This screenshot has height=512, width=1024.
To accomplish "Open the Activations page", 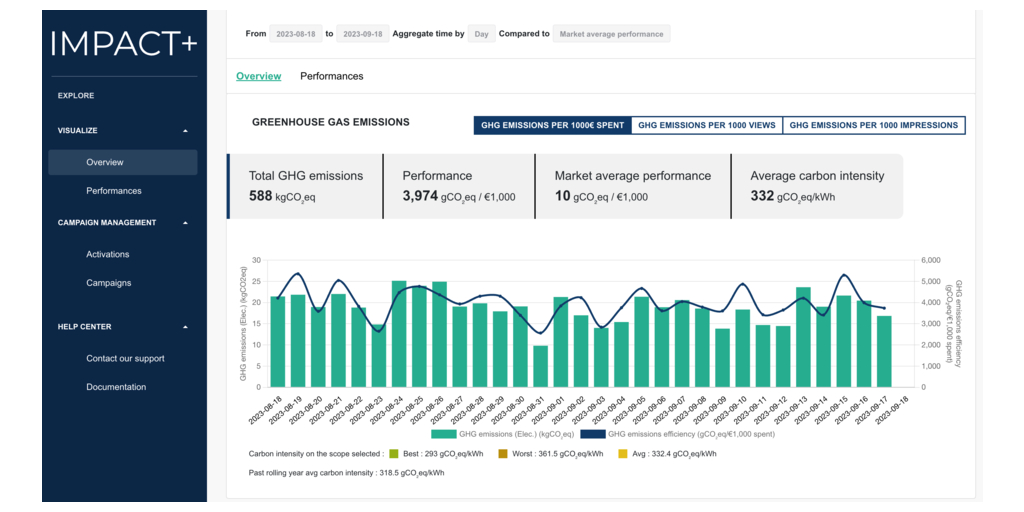I will click(108, 255).
